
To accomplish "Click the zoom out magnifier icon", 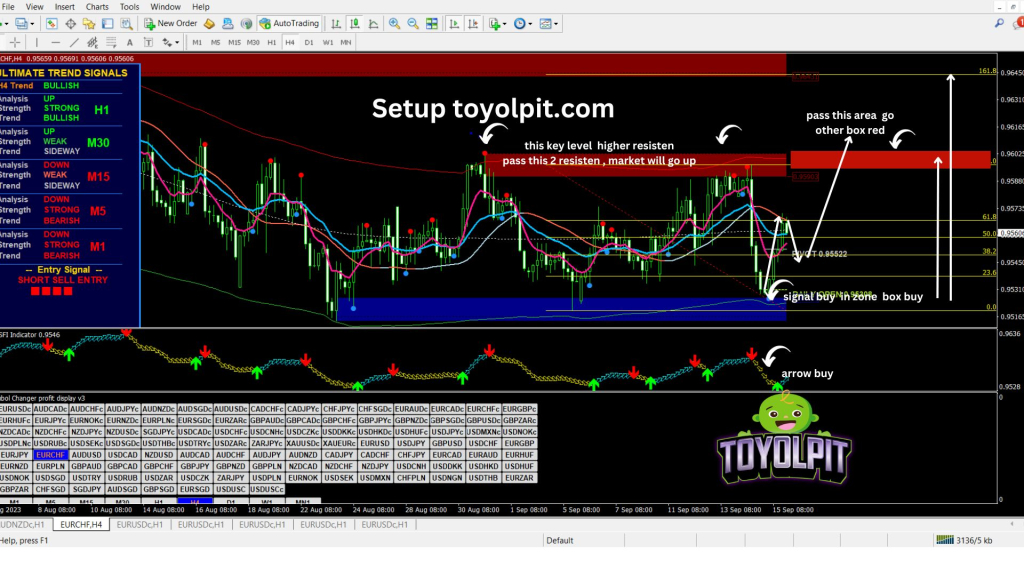I will tap(413, 23).
